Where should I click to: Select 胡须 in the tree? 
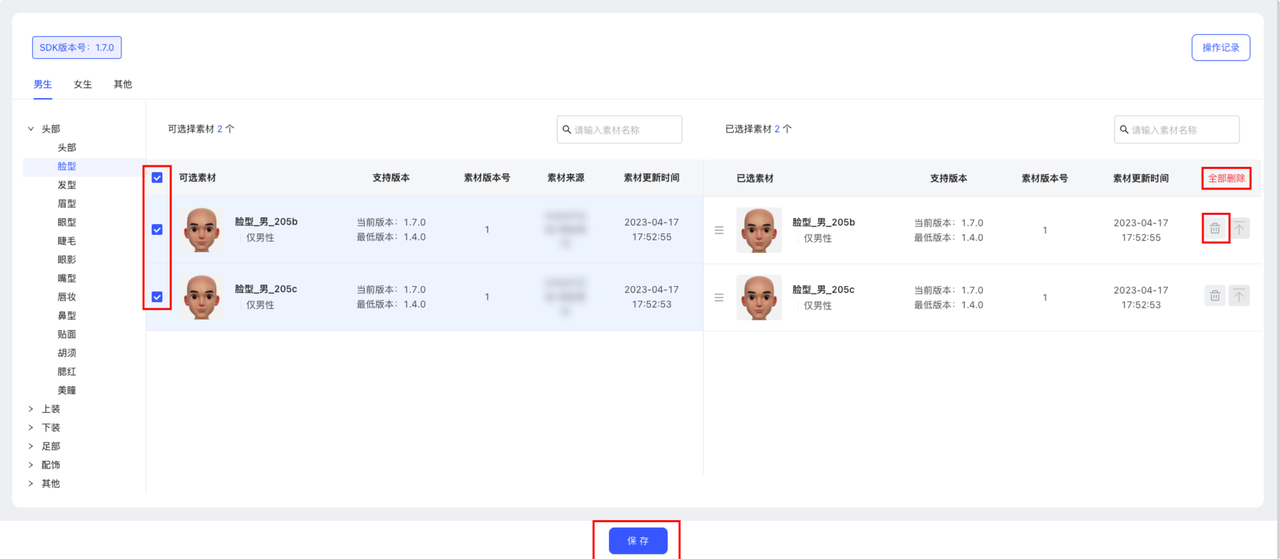[67, 353]
